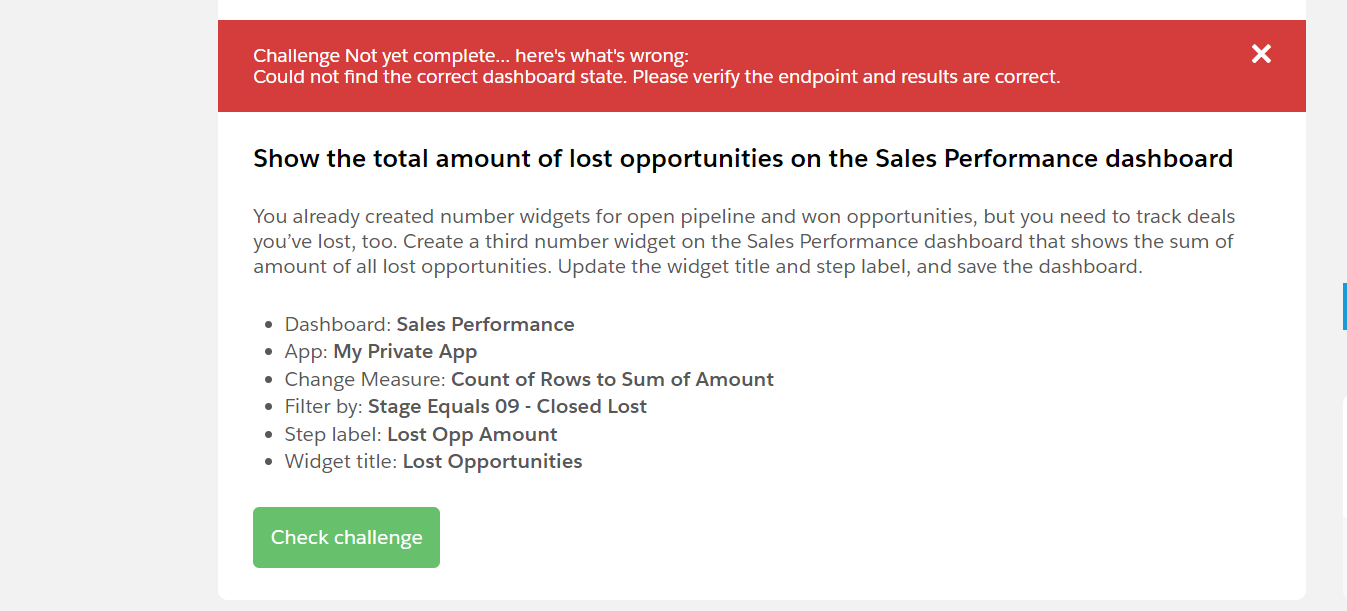Click the 'Count of Rows to Sum of Amount' text
The width and height of the screenshot is (1347, 611).
[612, 379]
